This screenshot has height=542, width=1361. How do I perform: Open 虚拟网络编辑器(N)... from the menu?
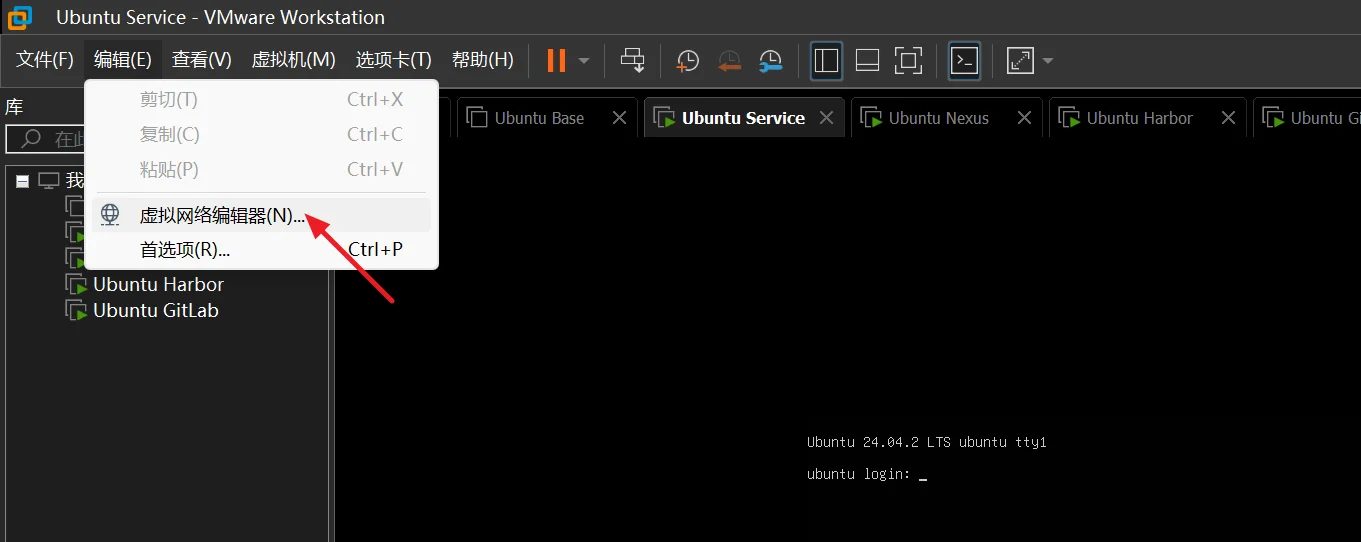tap(261, 215)
